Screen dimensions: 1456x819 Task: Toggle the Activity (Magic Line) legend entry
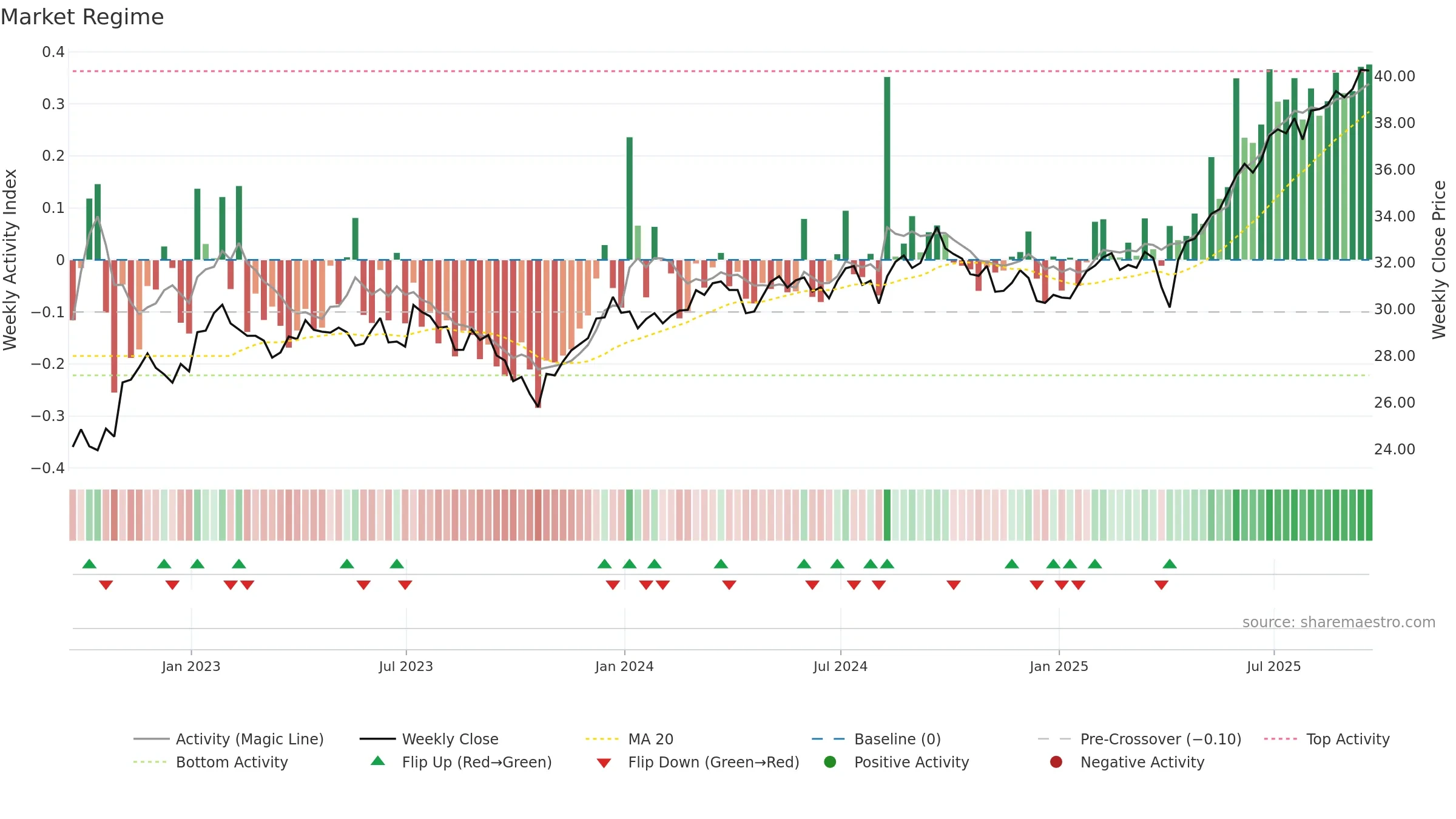(229, 739)
